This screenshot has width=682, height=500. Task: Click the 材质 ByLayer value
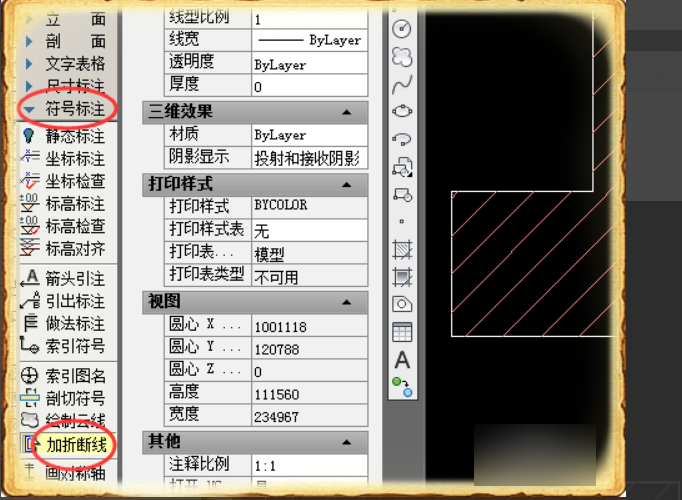[310, 135]
